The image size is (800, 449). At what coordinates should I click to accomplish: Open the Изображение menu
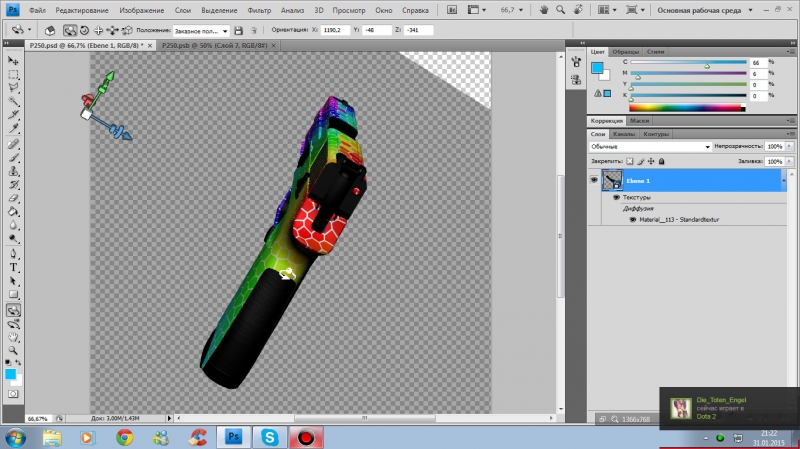coord(141,10)
